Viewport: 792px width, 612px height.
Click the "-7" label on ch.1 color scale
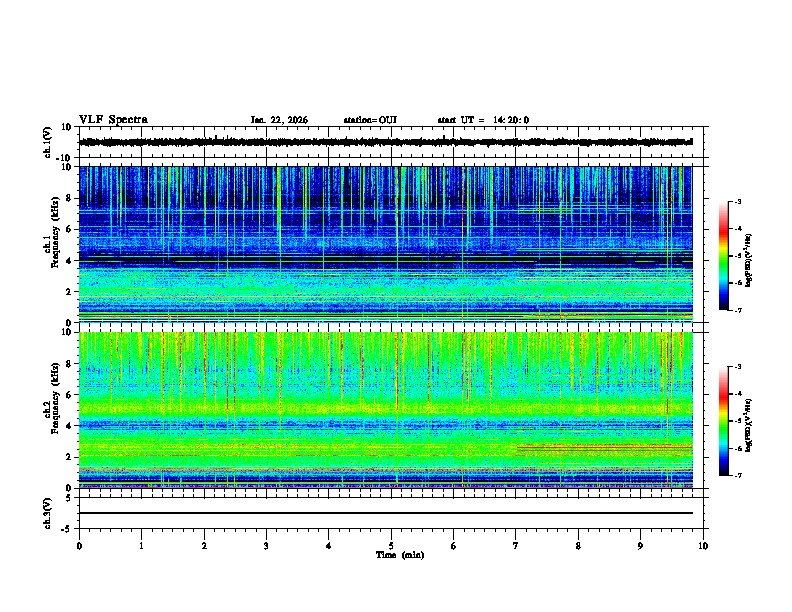point(738,310)
